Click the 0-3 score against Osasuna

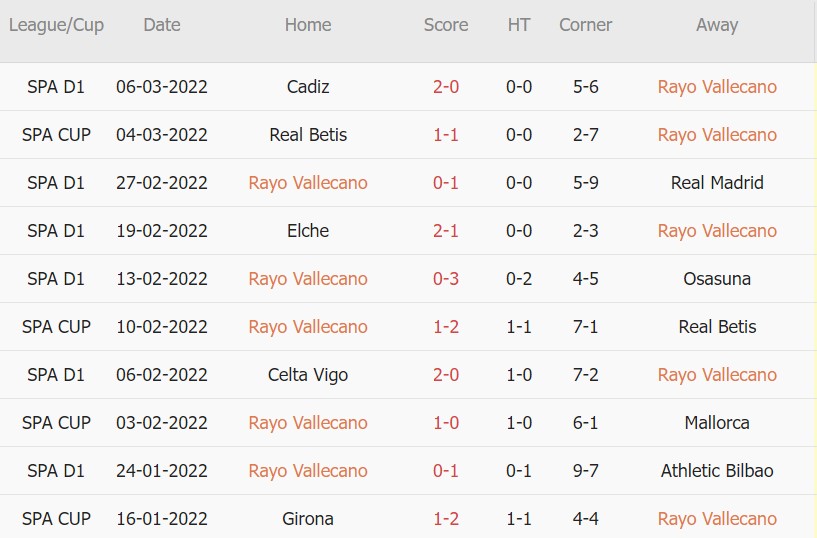pyautogui.click(x=446, y=279)
